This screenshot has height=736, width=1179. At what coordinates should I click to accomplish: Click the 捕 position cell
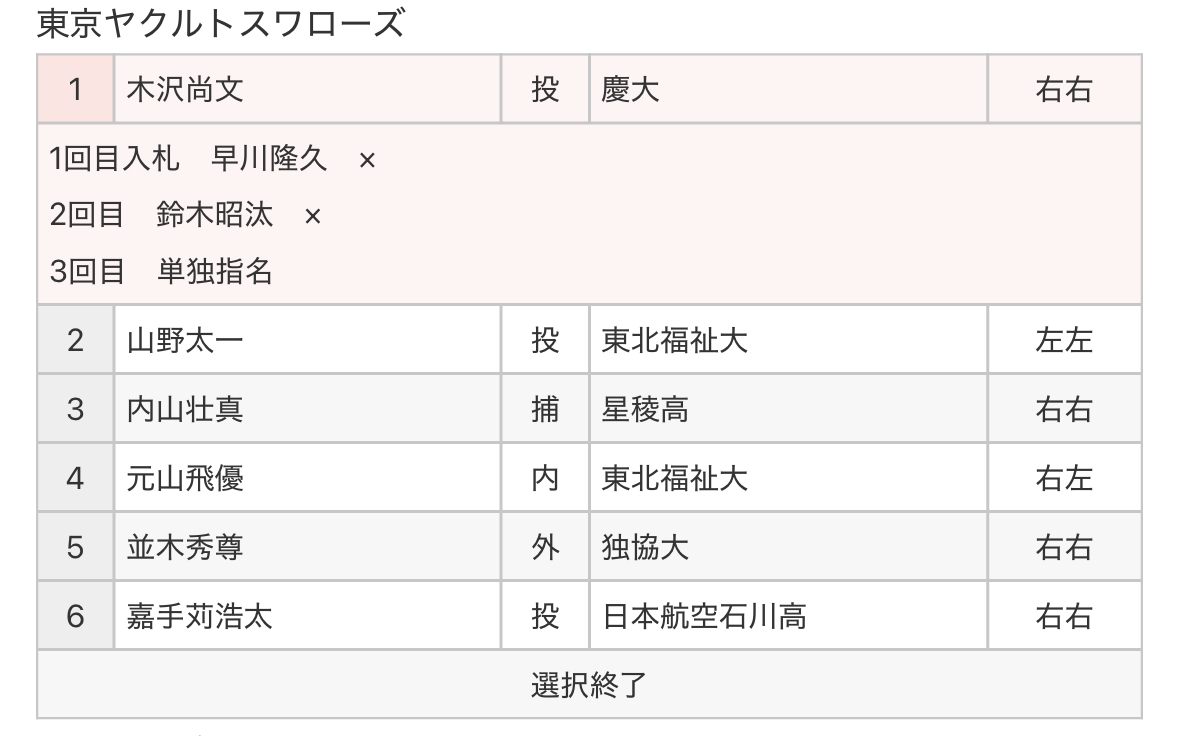[545, 409]
